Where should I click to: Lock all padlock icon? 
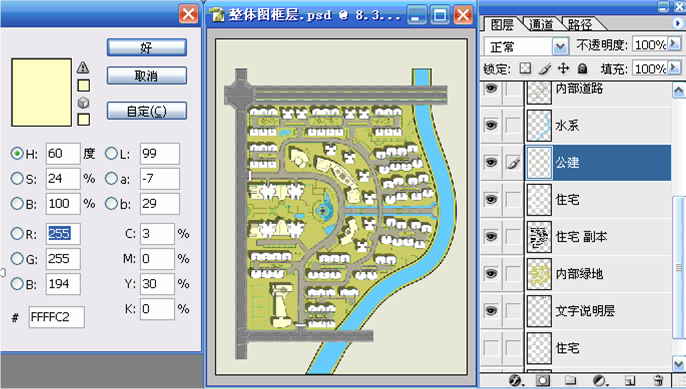point(582,68)
